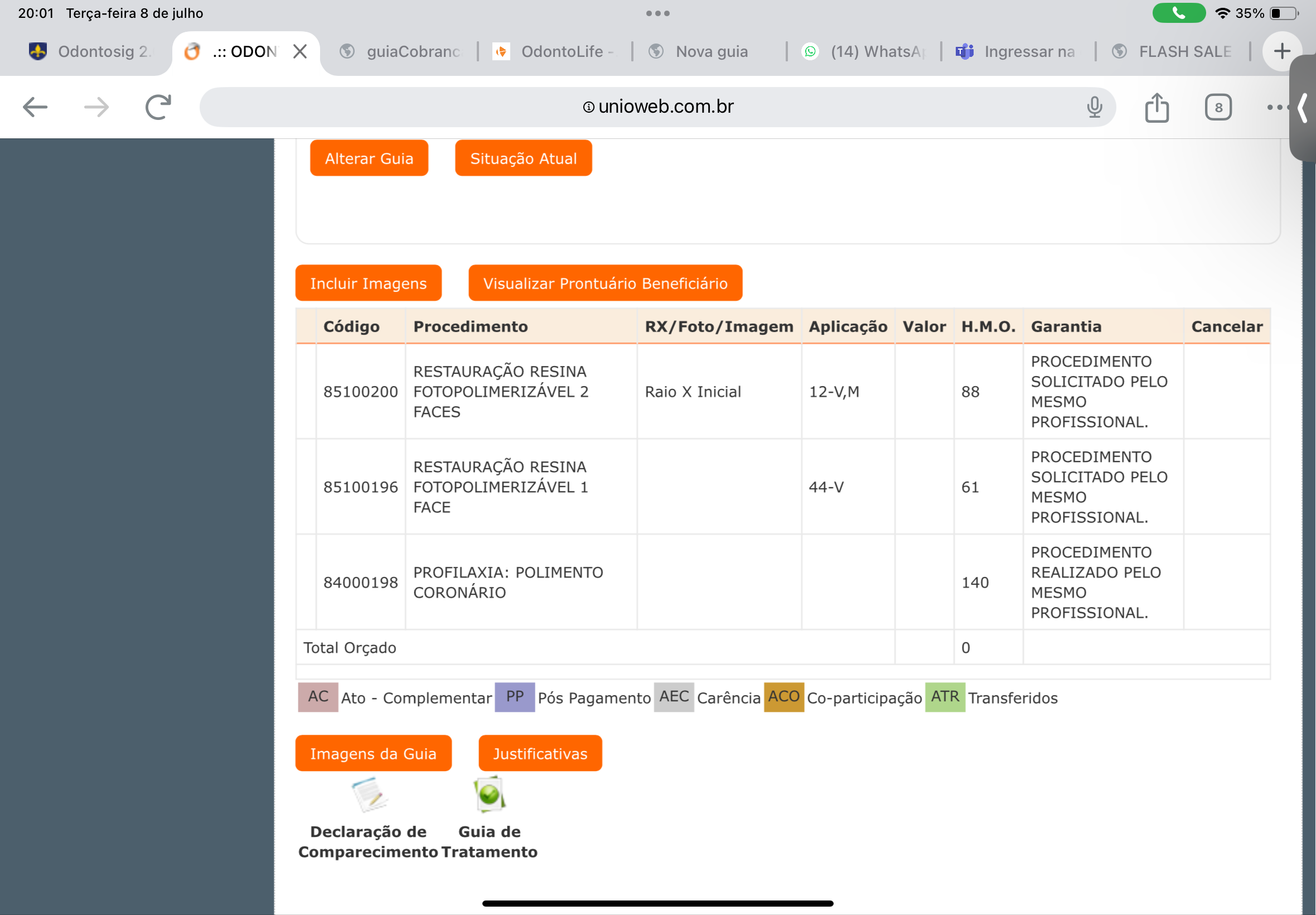
Task: Reload the page with refresh icon
Action: click(158, 107)
